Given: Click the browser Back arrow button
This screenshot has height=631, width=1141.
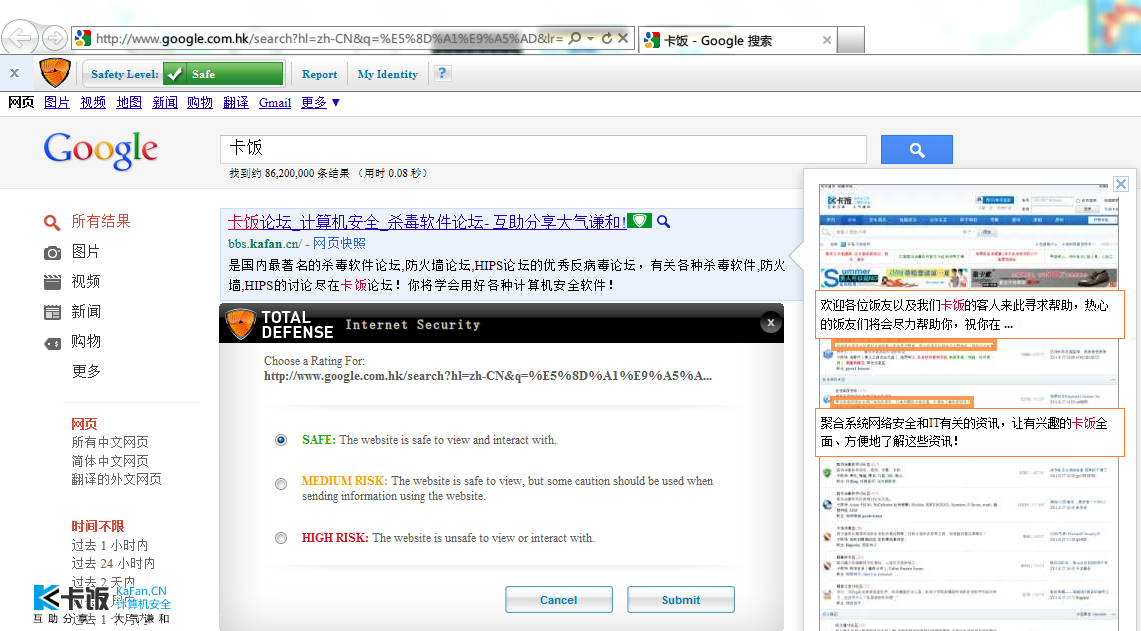Looking at the screenshot, I should pyautogui.click(x=20, y=37).
